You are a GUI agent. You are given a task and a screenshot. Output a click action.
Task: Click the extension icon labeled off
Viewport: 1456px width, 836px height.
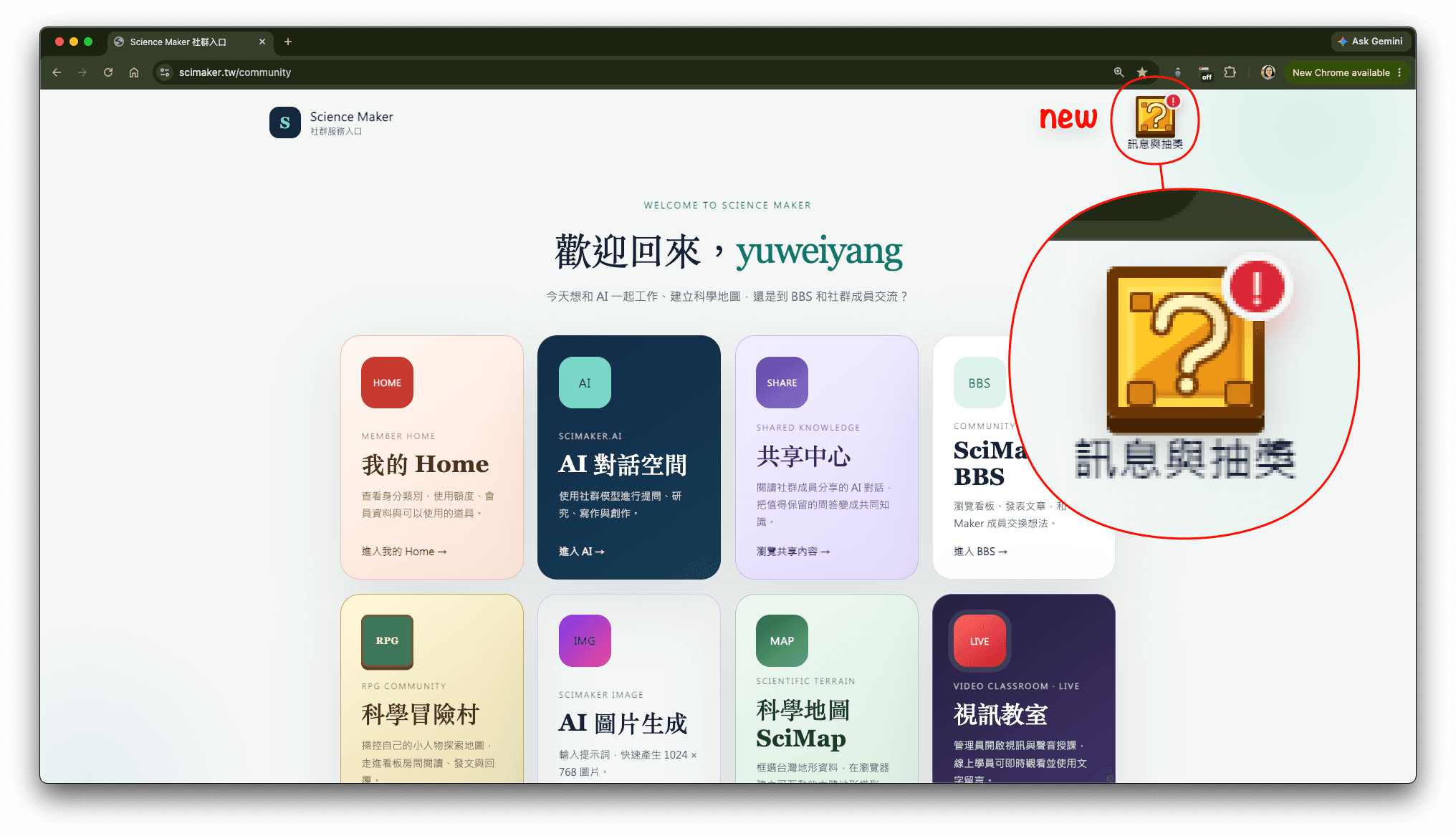point(1204,72)
